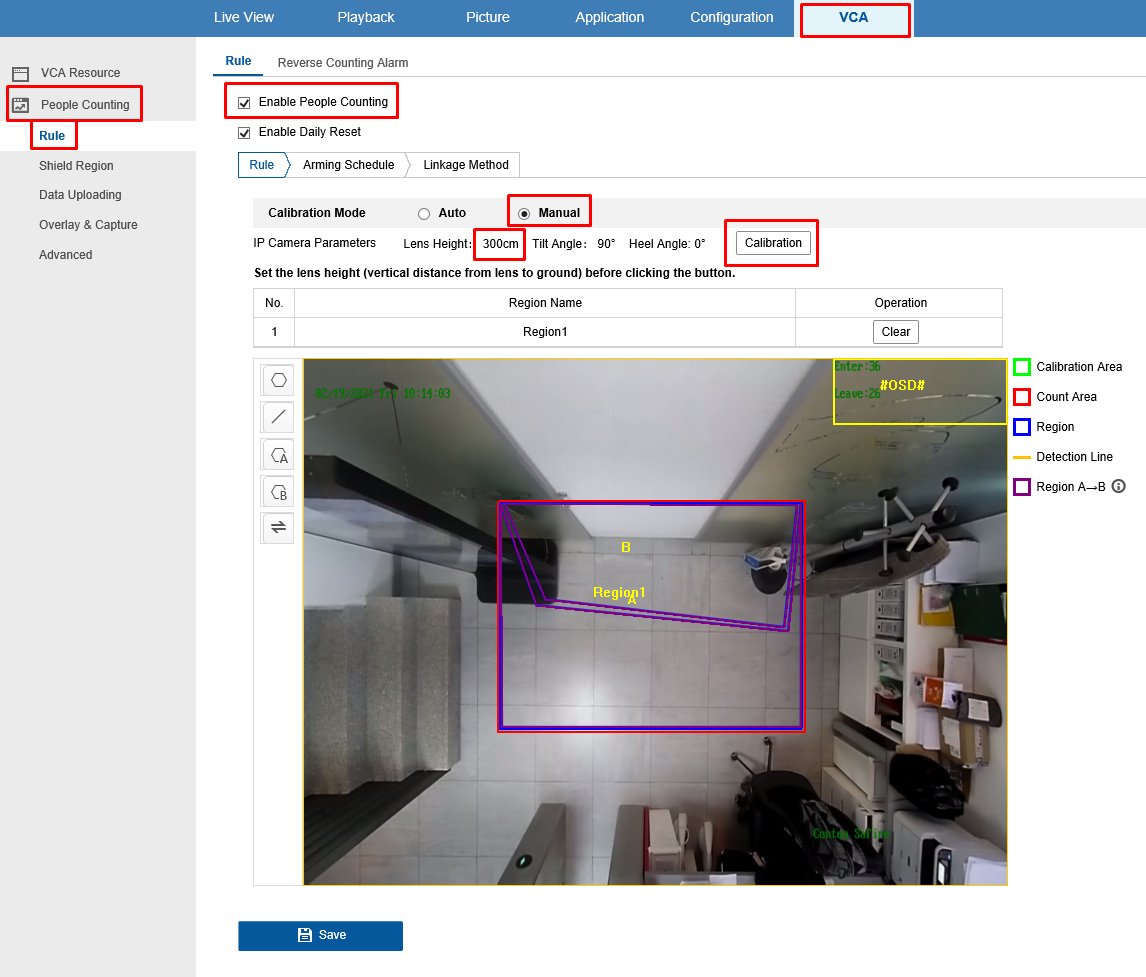Toggle Enable People Counting checkbox
The image size is (1146, 977).
coord(244,103)
